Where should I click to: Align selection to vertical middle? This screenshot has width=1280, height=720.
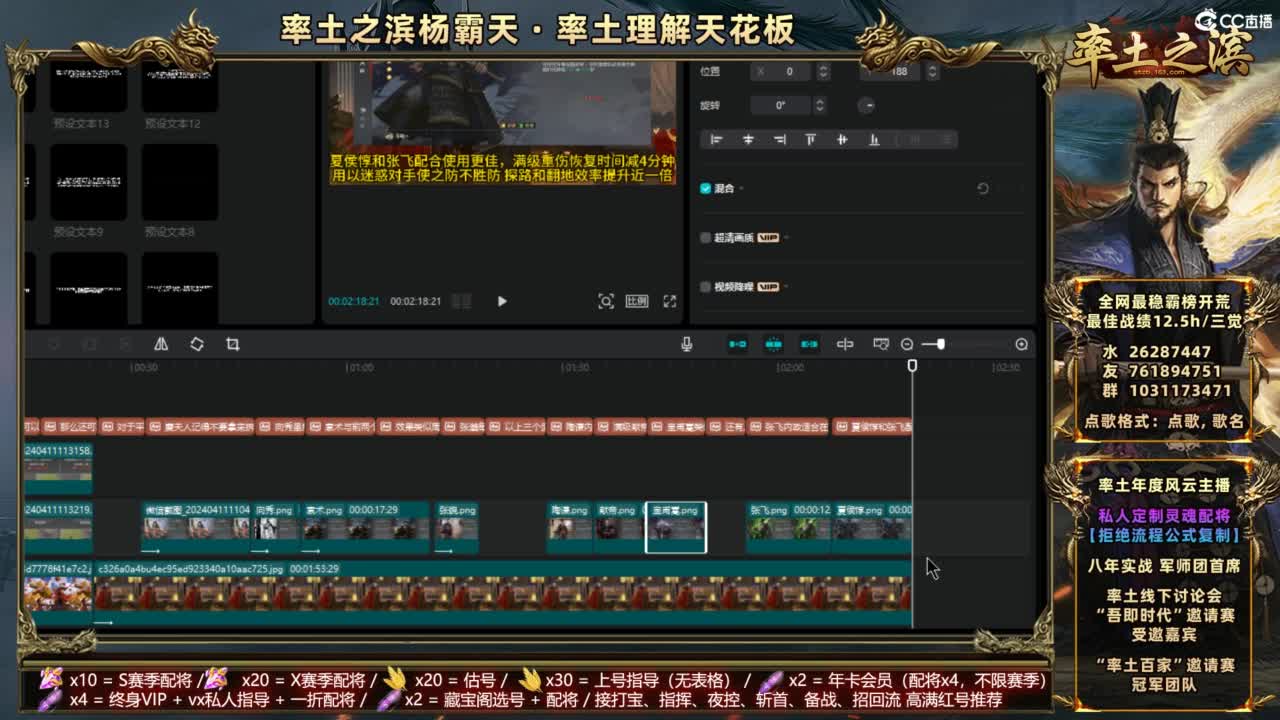tap(842, 140)
